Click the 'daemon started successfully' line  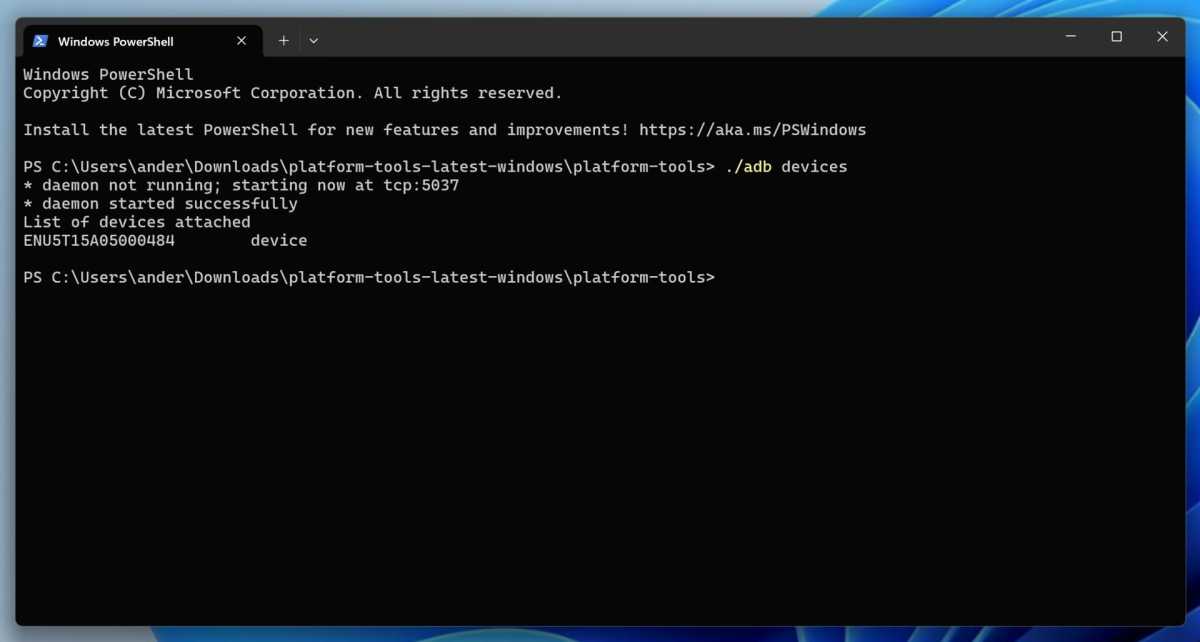click(160, 204)
